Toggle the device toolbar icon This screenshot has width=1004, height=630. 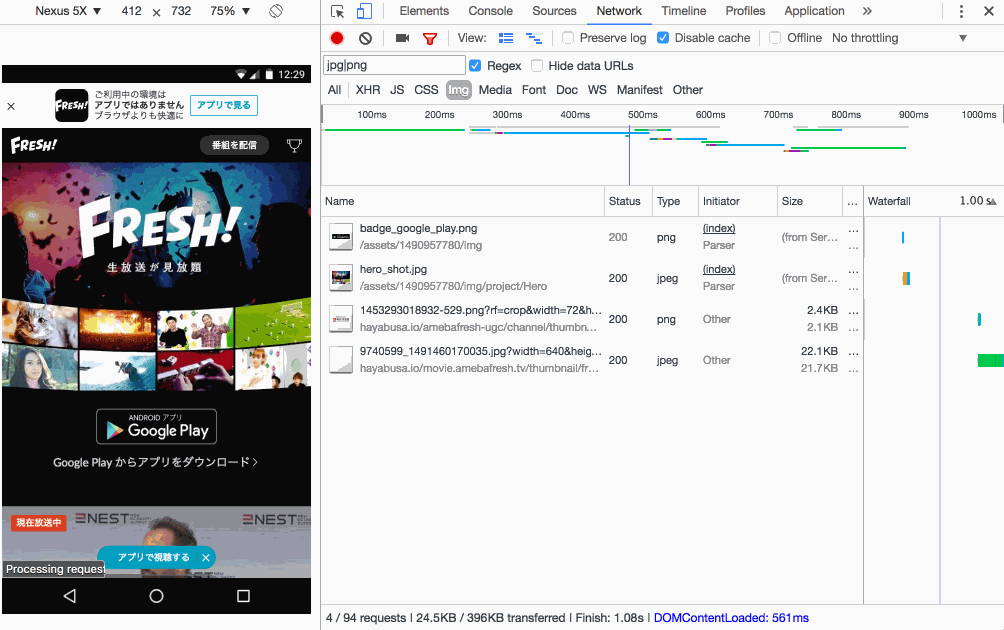tap(364, 11)
